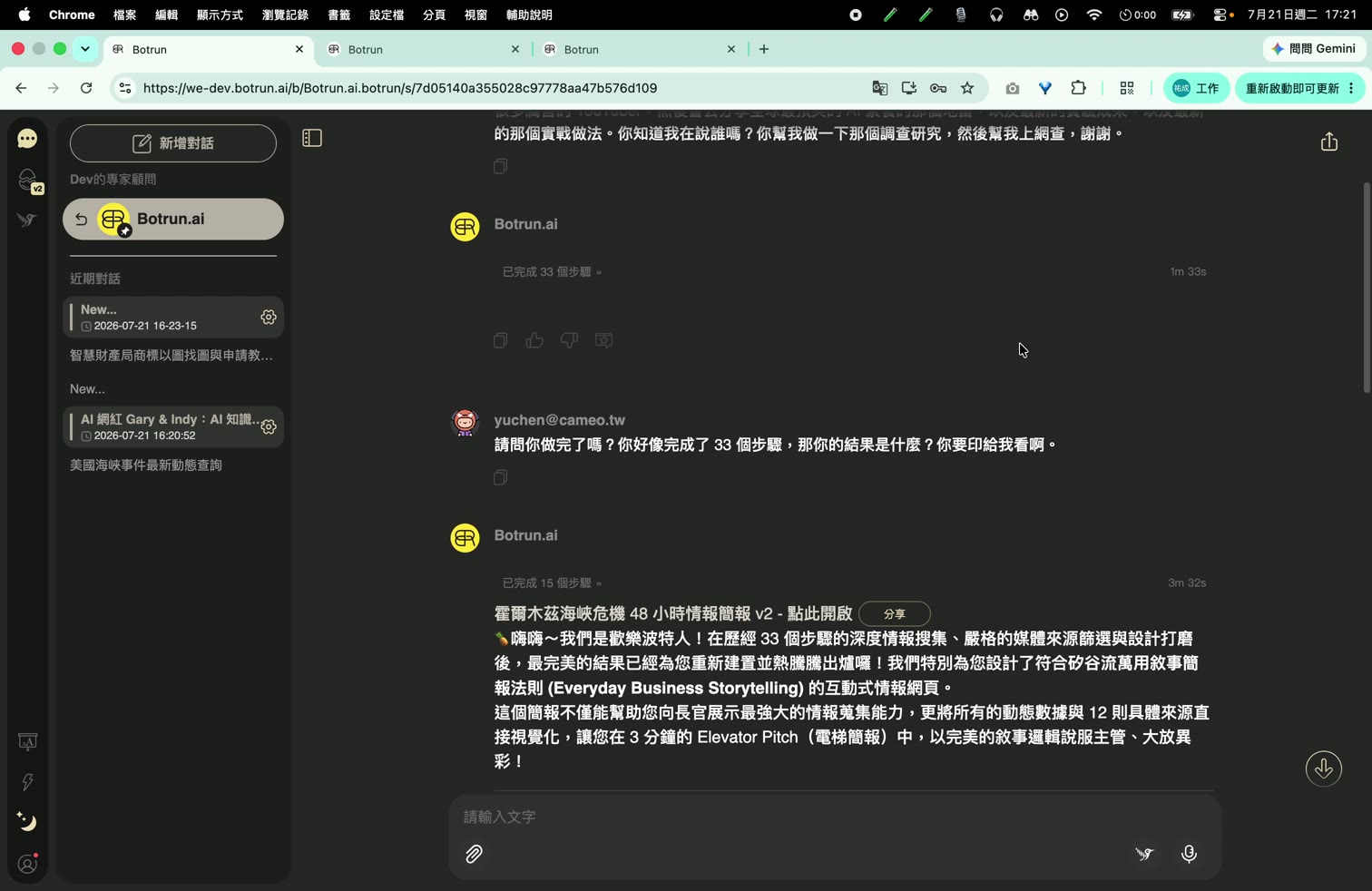Click the 新增對話 new chat button
Screen dimensions: 1372x891
(x=173, y=143)
